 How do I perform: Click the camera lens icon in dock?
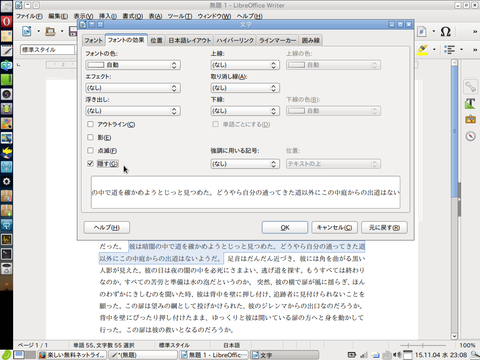(x=6, y=94)
